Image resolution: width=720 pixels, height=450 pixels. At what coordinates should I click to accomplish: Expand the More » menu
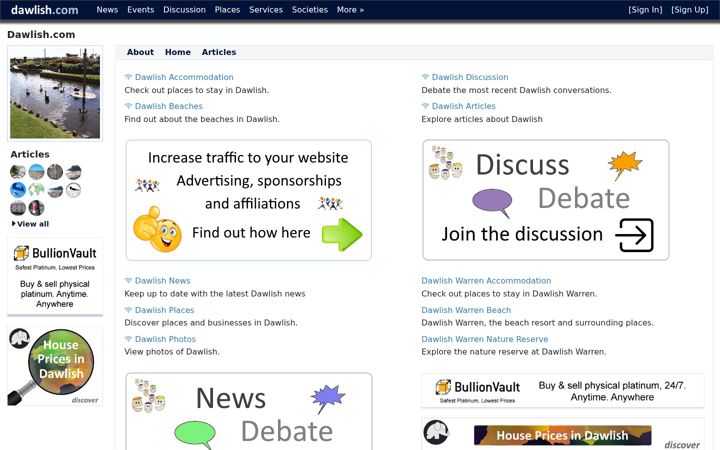click(x=350, y=10)
